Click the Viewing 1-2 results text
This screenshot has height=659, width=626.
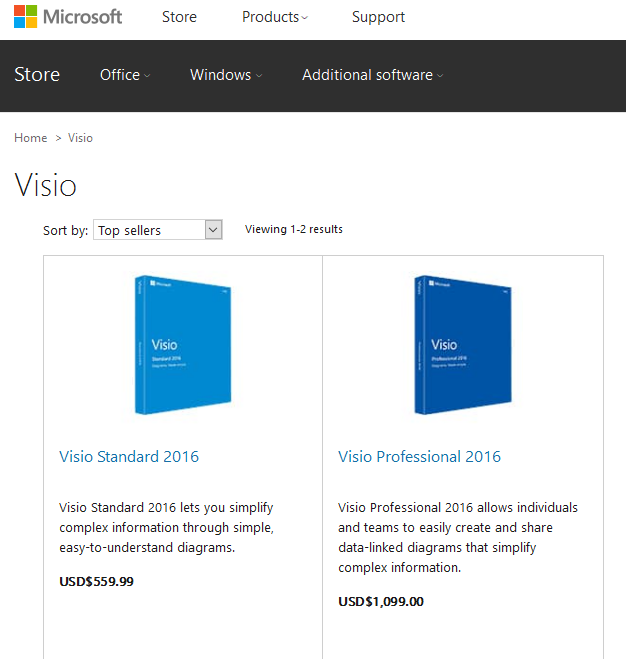pyautogui.click(x=294, y=229)
